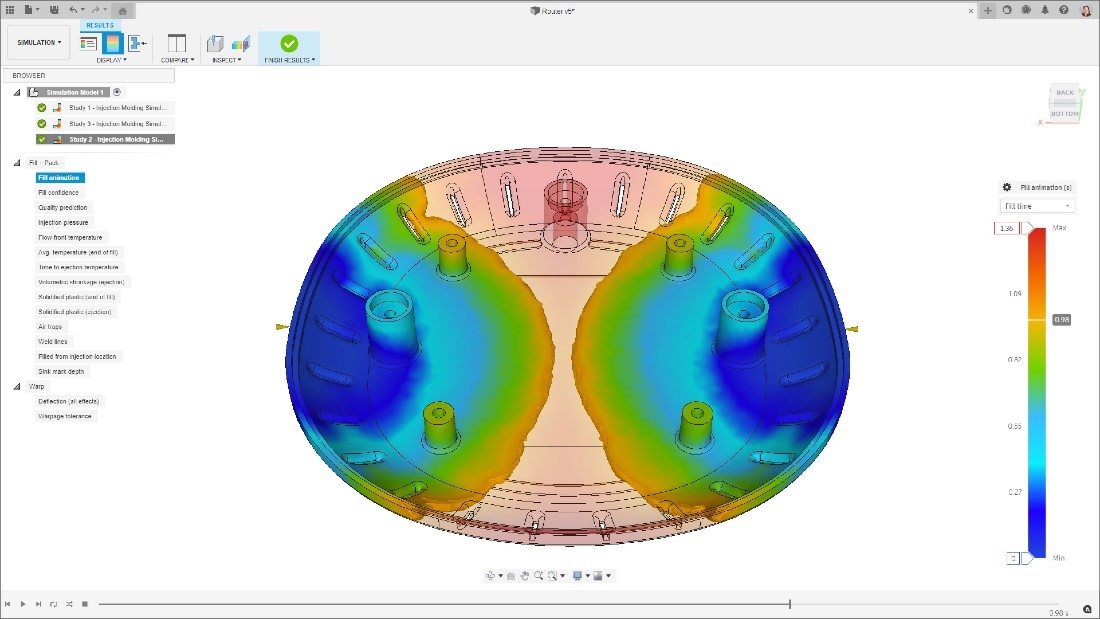Viewport: 1100px width, 619px height.
Task: Open the Display menu in the toolbar
Action: click(112, 60)
